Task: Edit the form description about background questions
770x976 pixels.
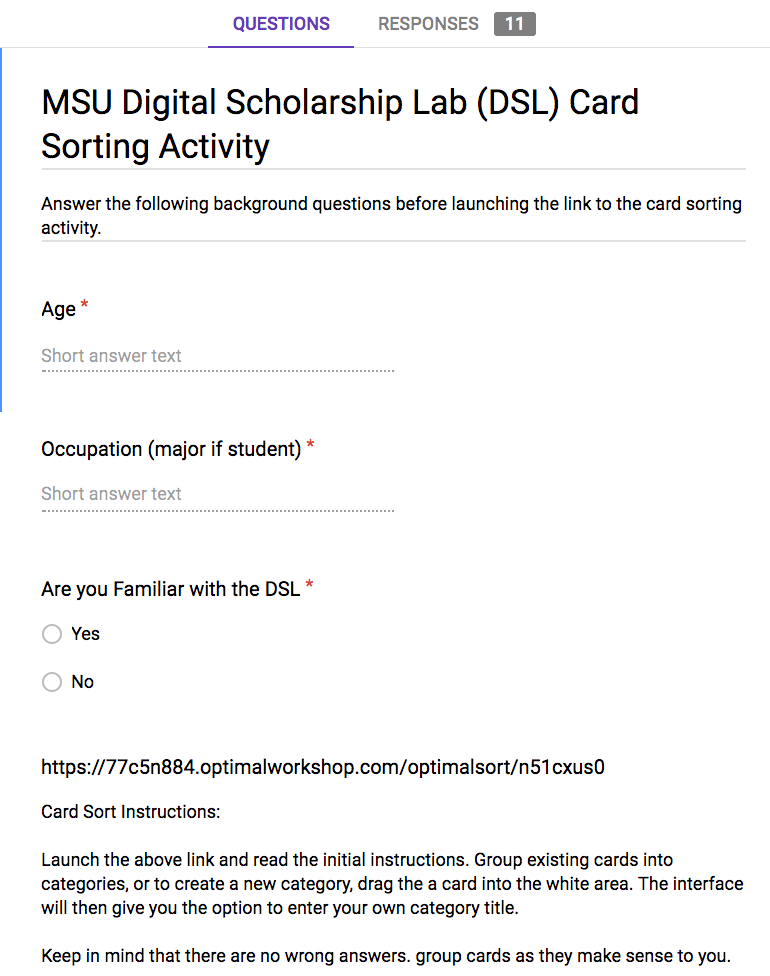Action: [x=392, y=215]
